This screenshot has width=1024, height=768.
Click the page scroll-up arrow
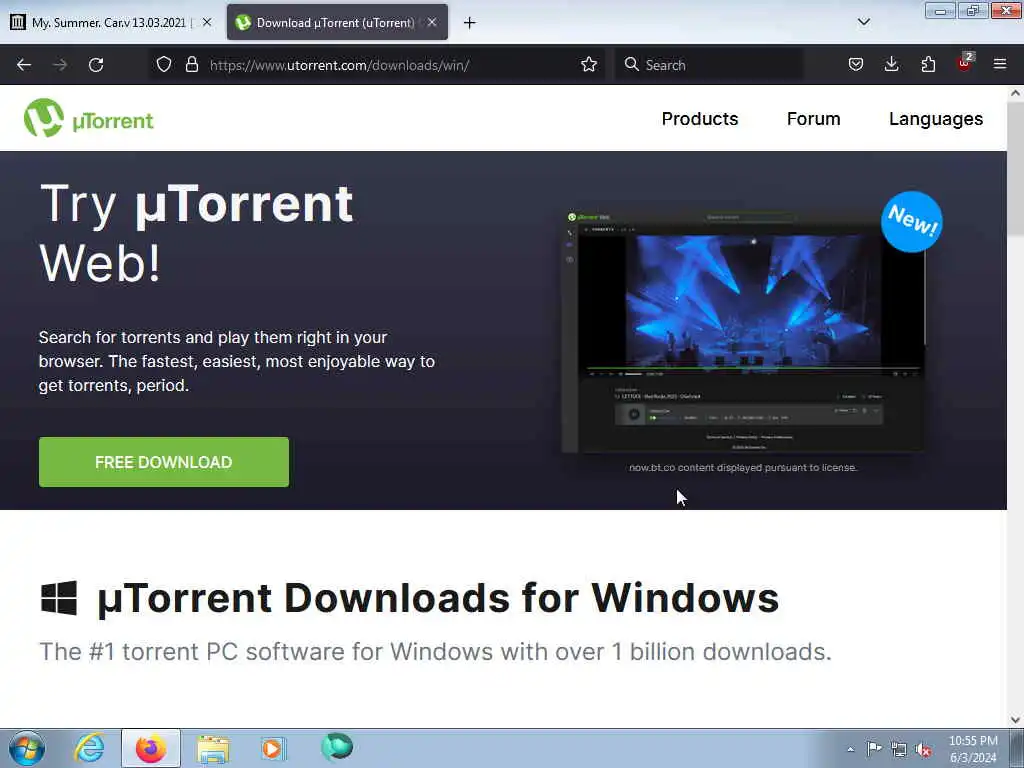click(1016, 93)
